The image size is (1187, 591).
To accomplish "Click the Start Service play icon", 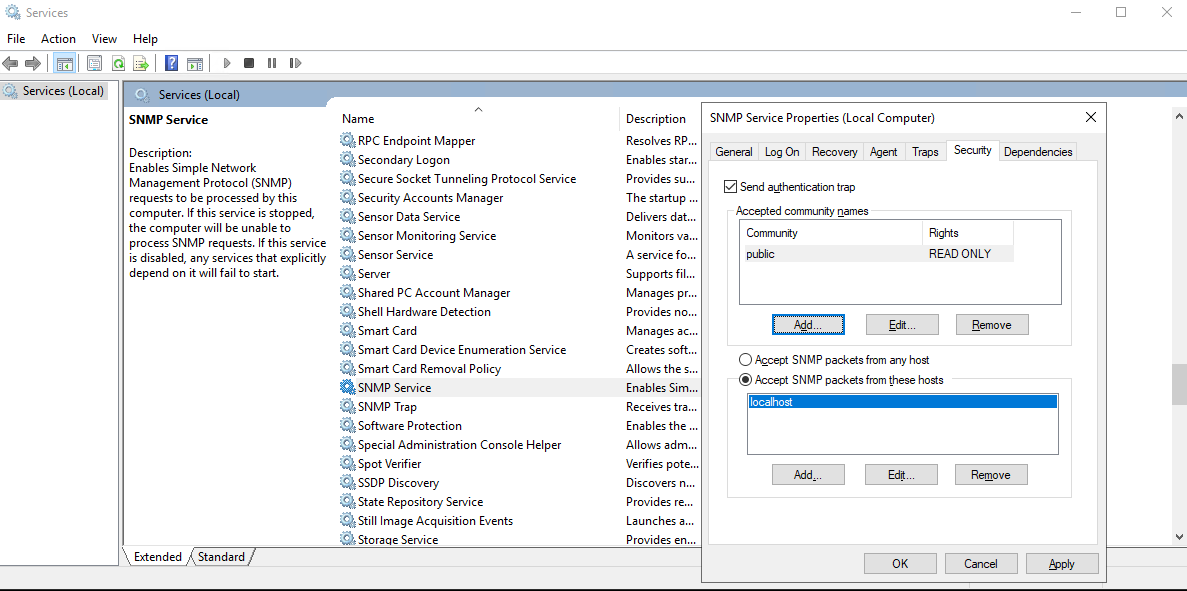I will 226,64.
